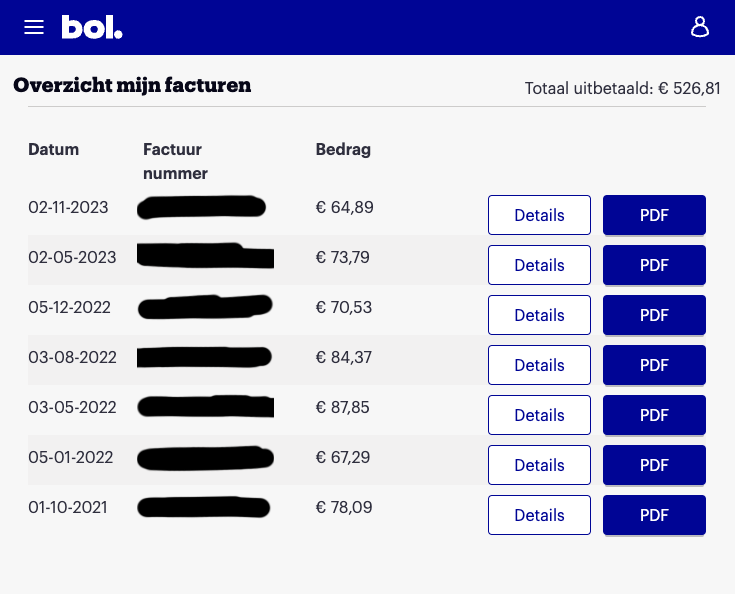Select the Factuur nummer column header
This screenshot has width=735, height=594.
coord(175,161)
